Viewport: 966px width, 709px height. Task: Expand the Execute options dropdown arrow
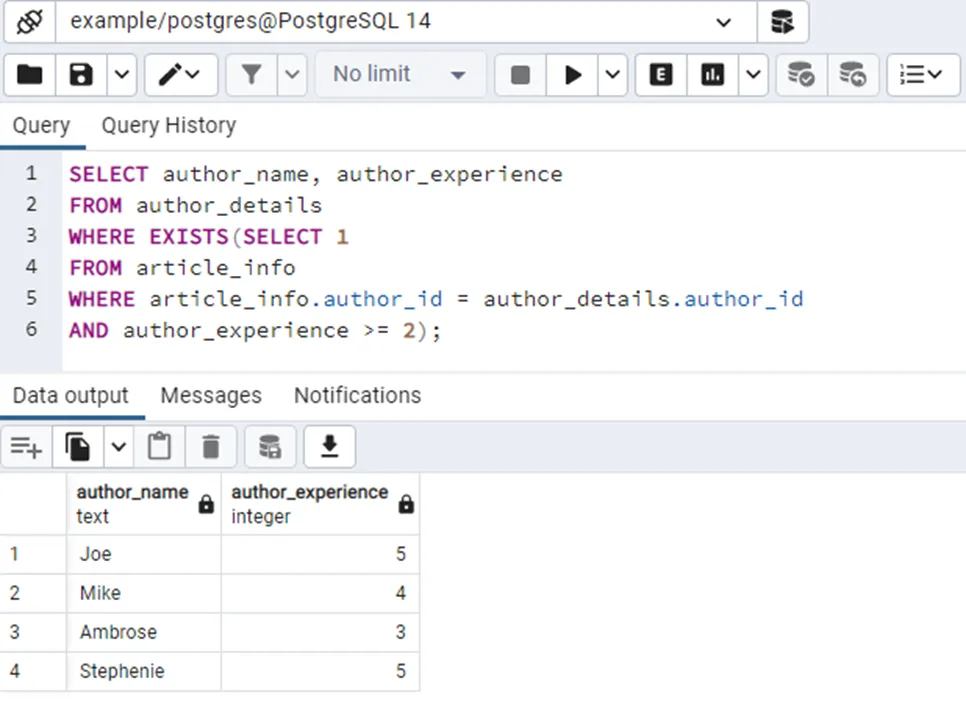click(612, 75)
